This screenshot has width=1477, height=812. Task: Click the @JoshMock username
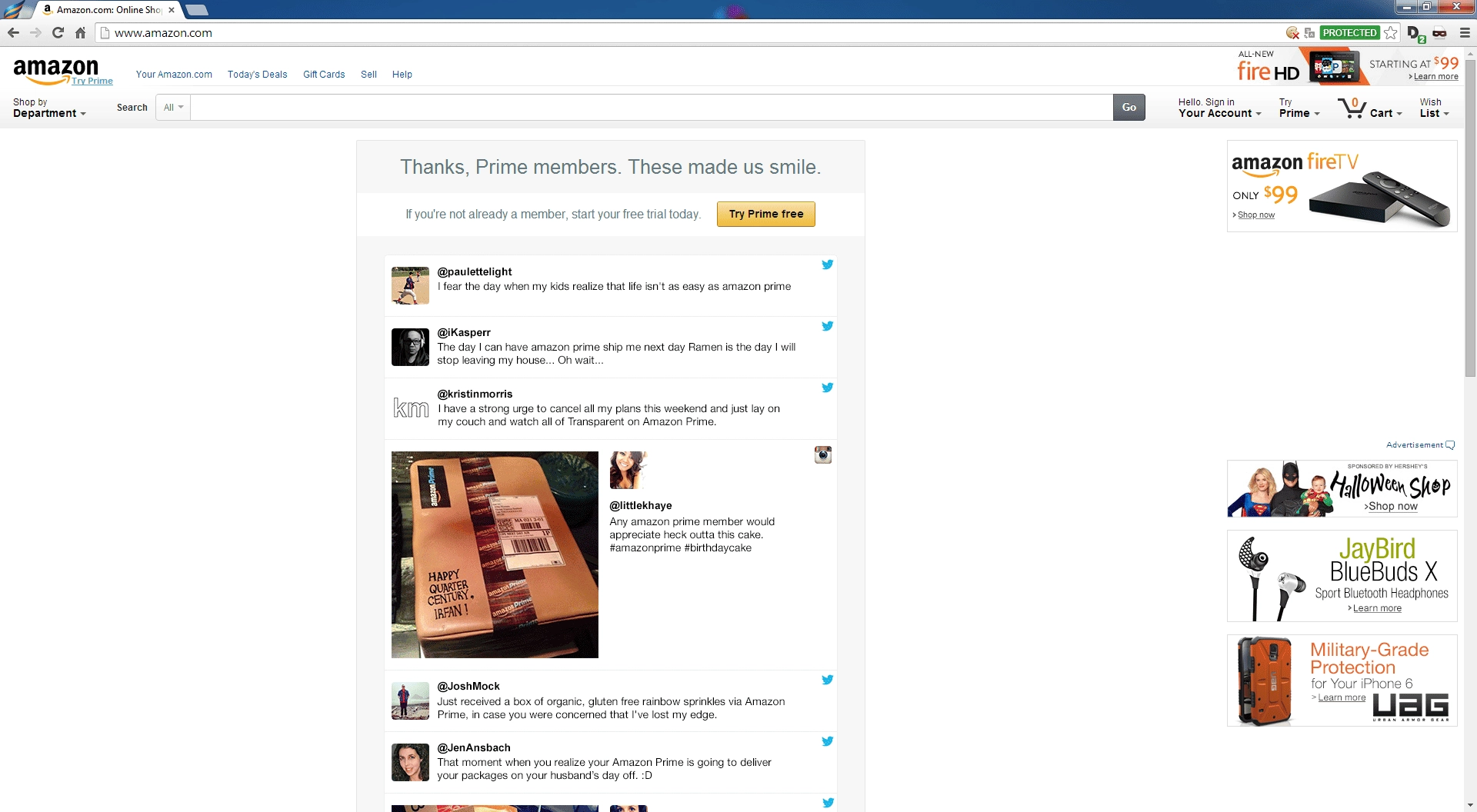tap(468, 686)
